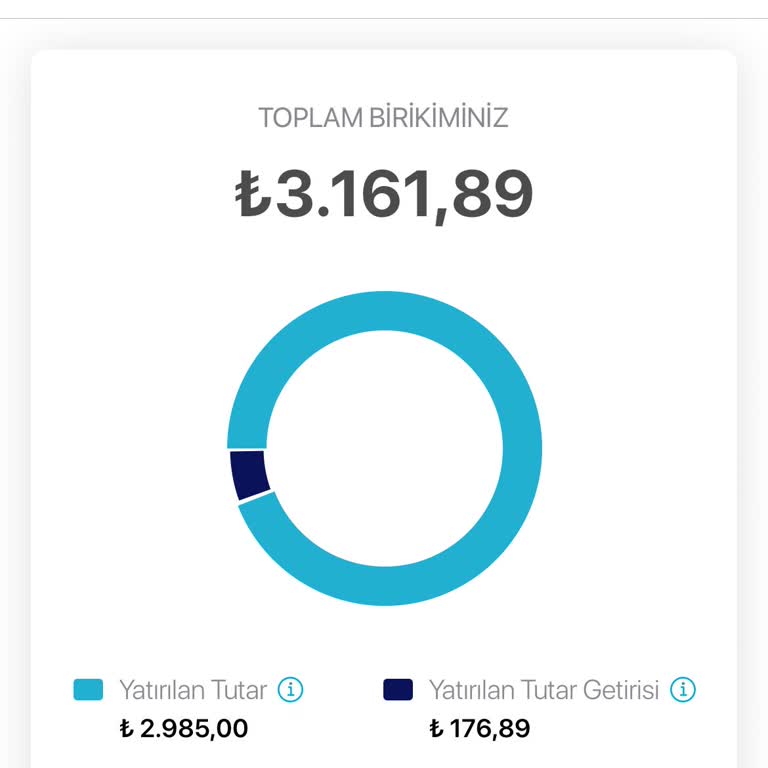Image resolution: width=768 pixels, height=768 pixels.
Task: Click empty card space right of the donut chart
Action: pyautogui.click(x=637, y=449)
